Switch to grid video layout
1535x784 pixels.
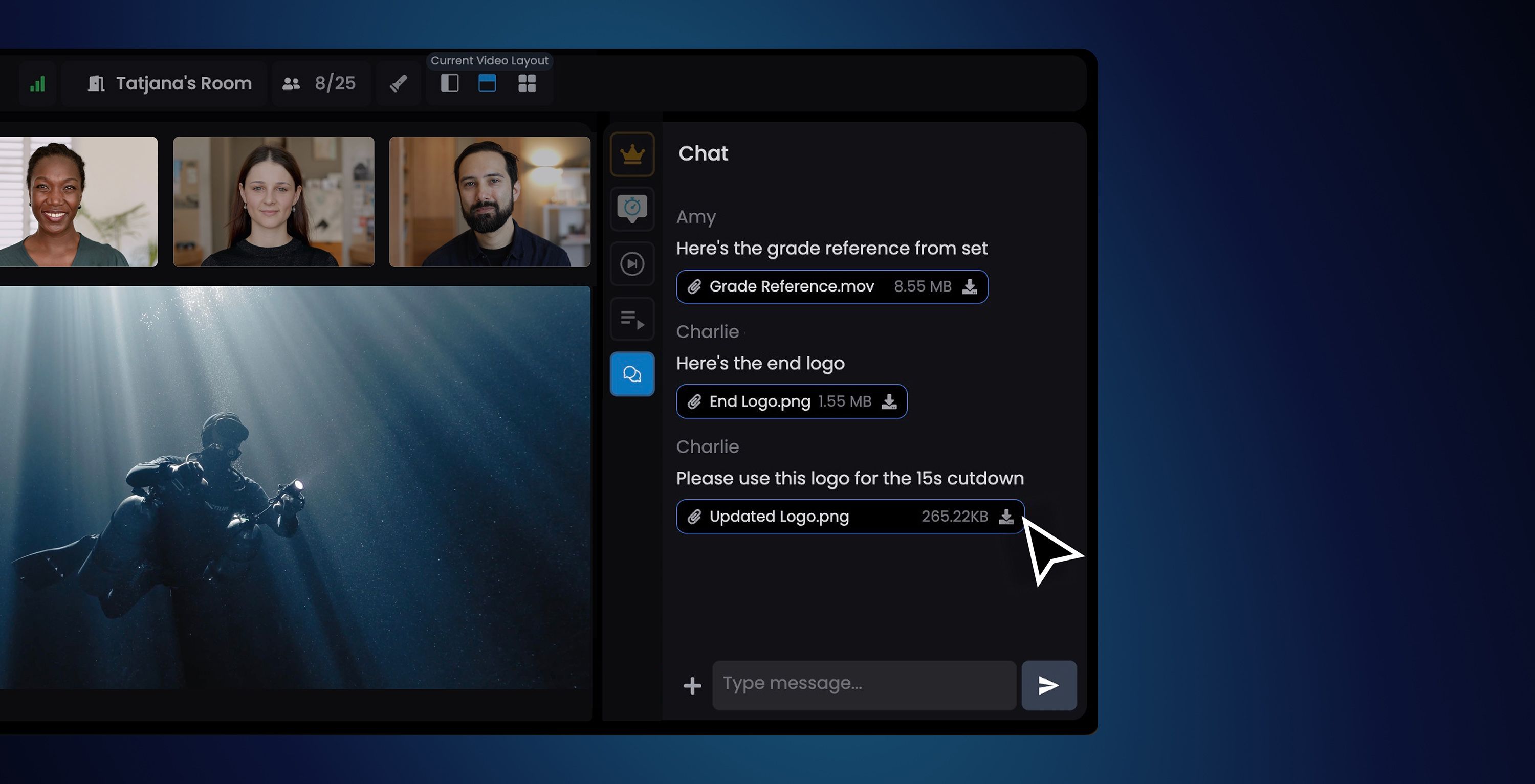tap(527, 83)
